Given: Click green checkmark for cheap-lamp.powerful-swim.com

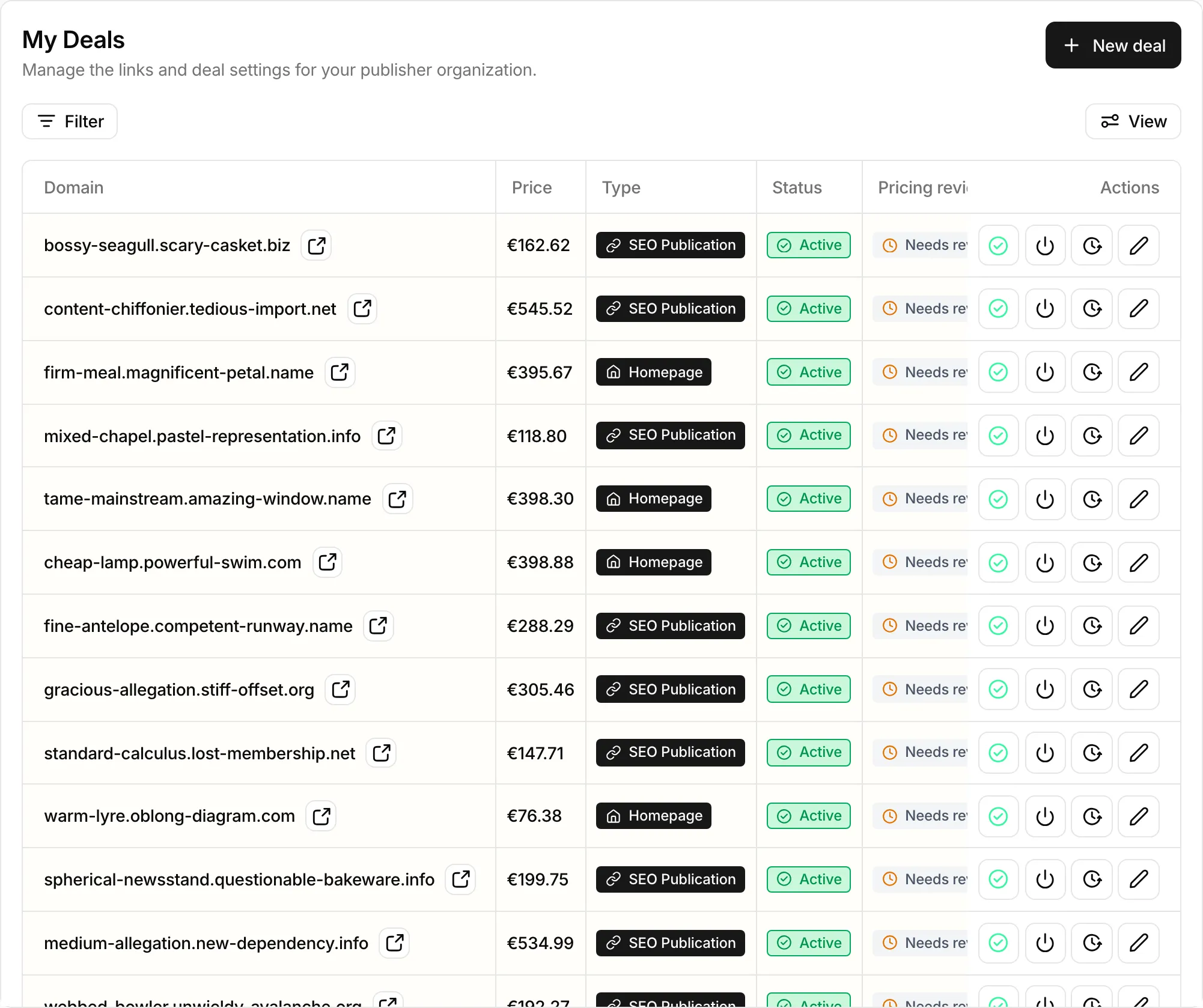Looking at the screenshot, I should coord(998,562).
